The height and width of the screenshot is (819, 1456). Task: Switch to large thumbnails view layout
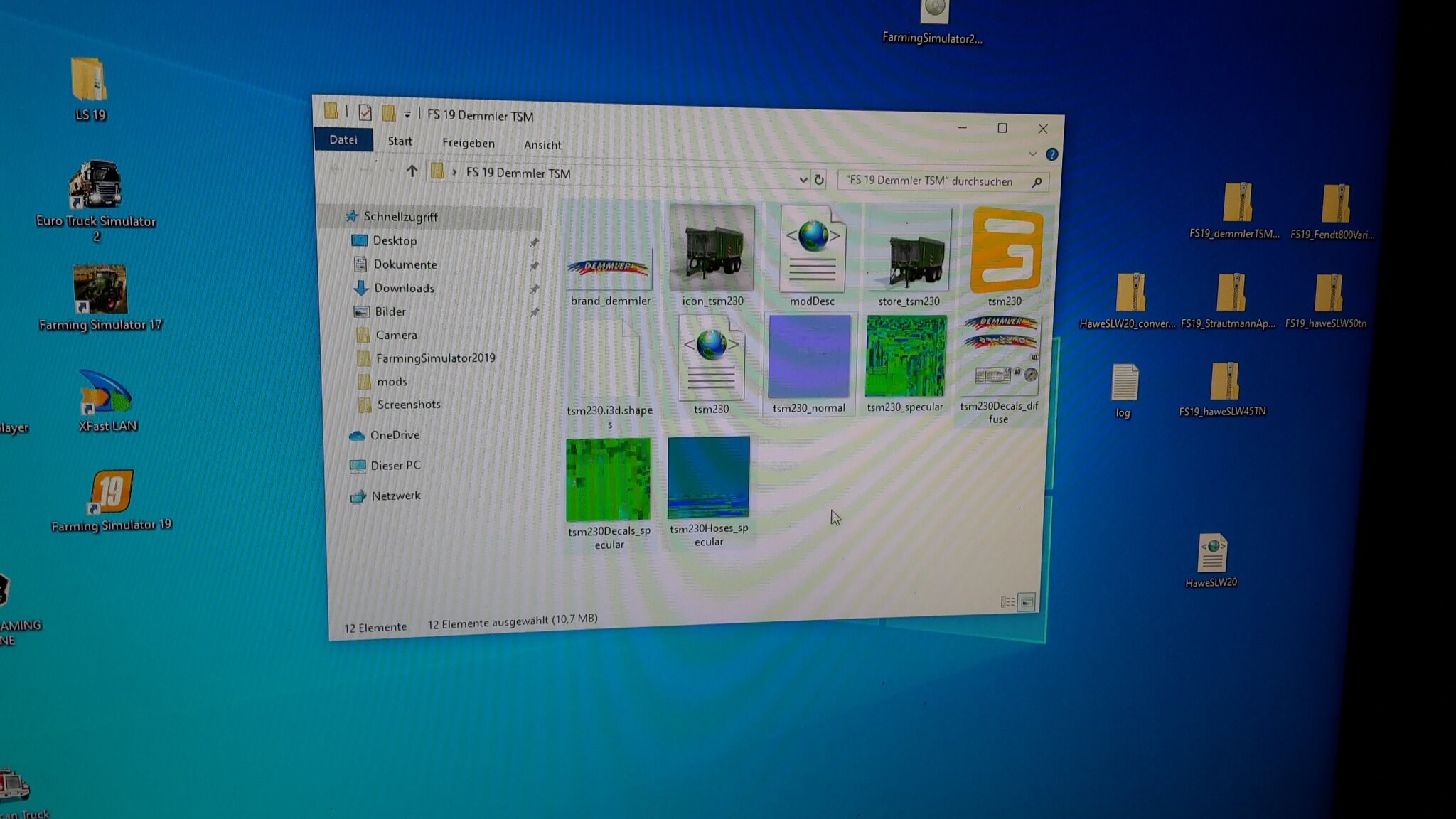[1027, 602]
